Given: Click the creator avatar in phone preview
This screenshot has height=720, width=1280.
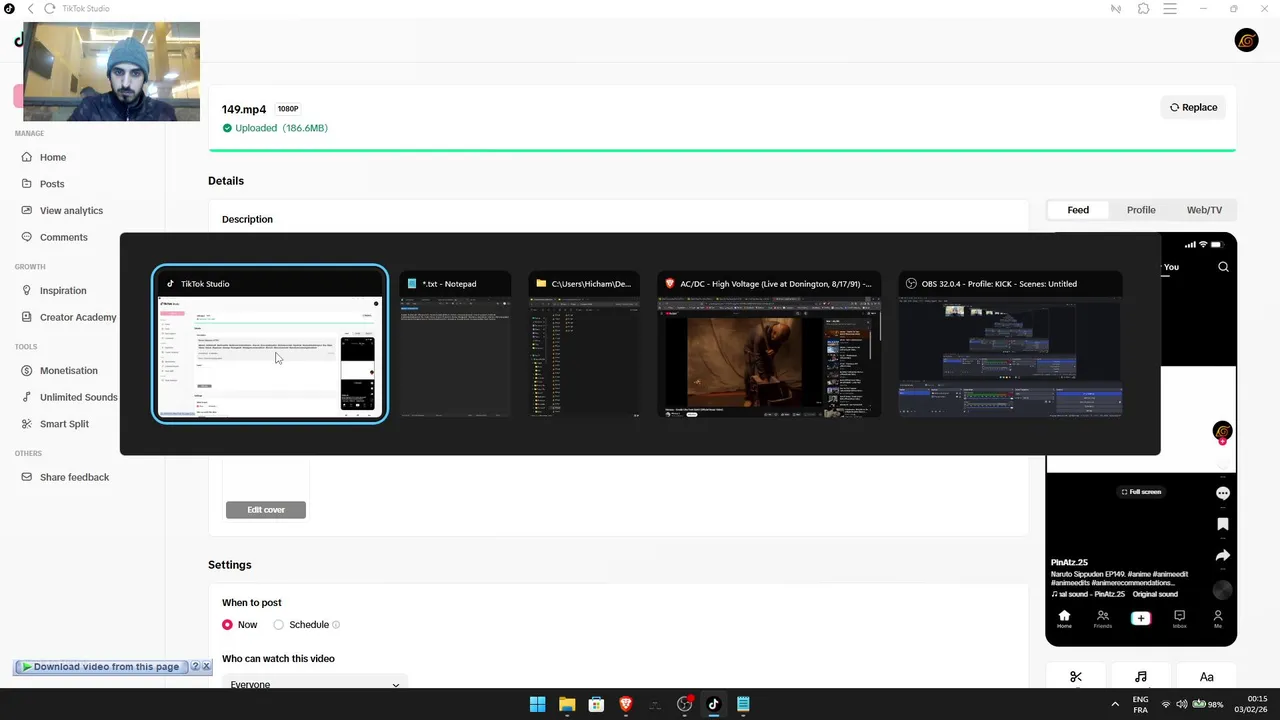Looking at the screenshot, I should (x=1222, y=431).
